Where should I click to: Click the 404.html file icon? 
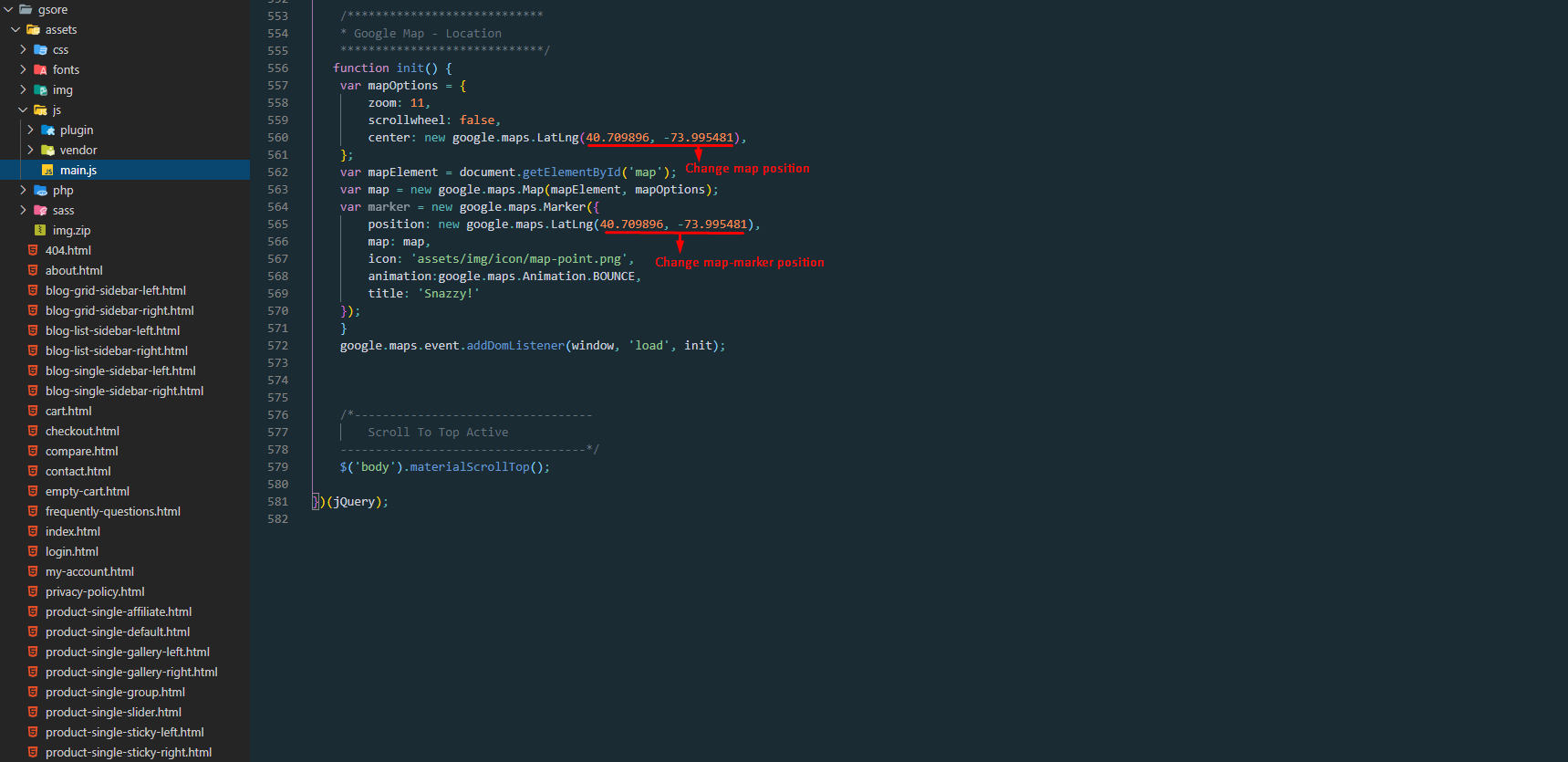click(x=33, y=251)
